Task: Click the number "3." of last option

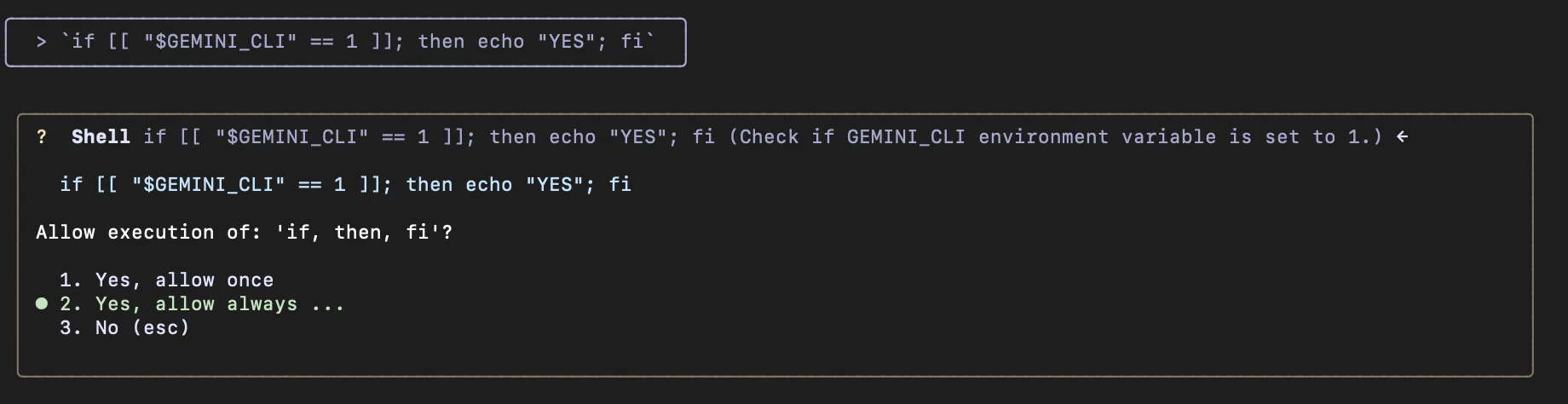Action: pyautogui.click(x=71, y=328)
